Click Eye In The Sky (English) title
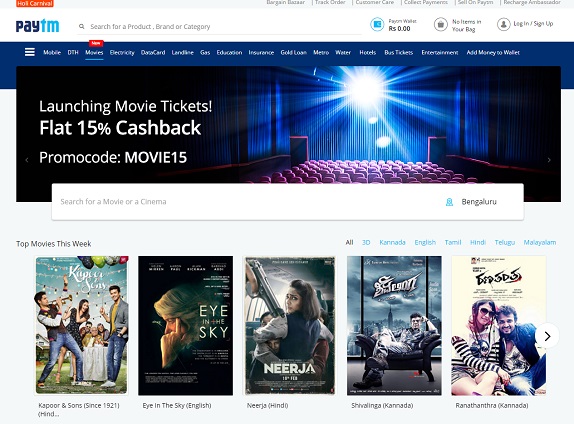The height and width of the screenshot is (424, 574). point(177,405)
